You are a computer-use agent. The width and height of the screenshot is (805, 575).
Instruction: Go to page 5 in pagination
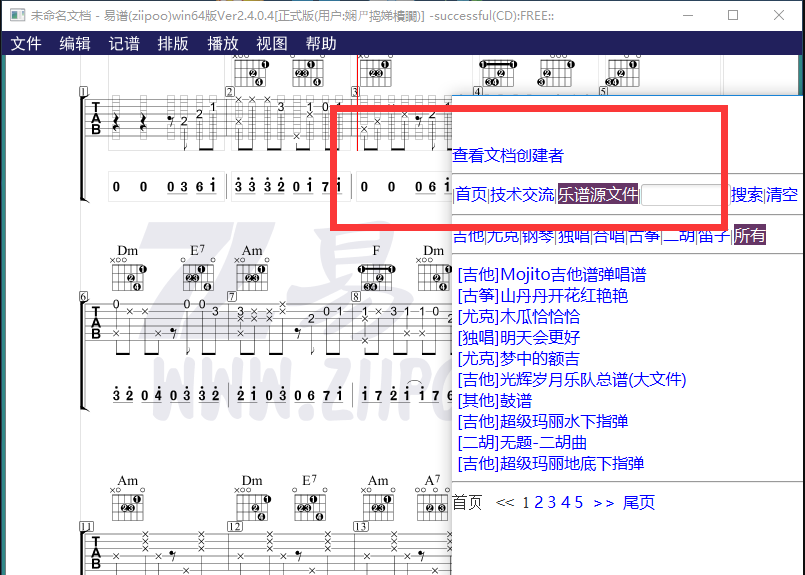pyautogui.click(x=579, y=503)
